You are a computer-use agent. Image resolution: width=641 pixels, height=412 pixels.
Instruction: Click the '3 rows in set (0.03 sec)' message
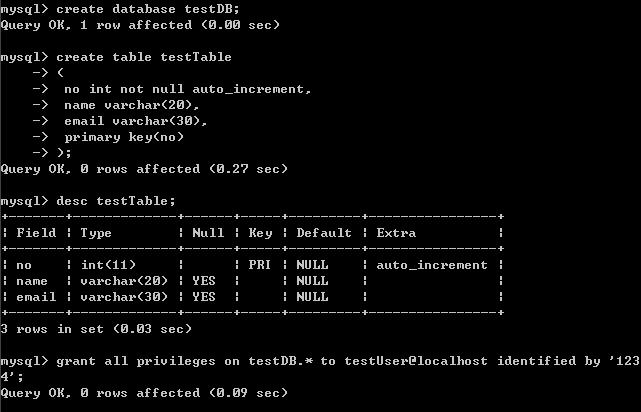point(96,329)
